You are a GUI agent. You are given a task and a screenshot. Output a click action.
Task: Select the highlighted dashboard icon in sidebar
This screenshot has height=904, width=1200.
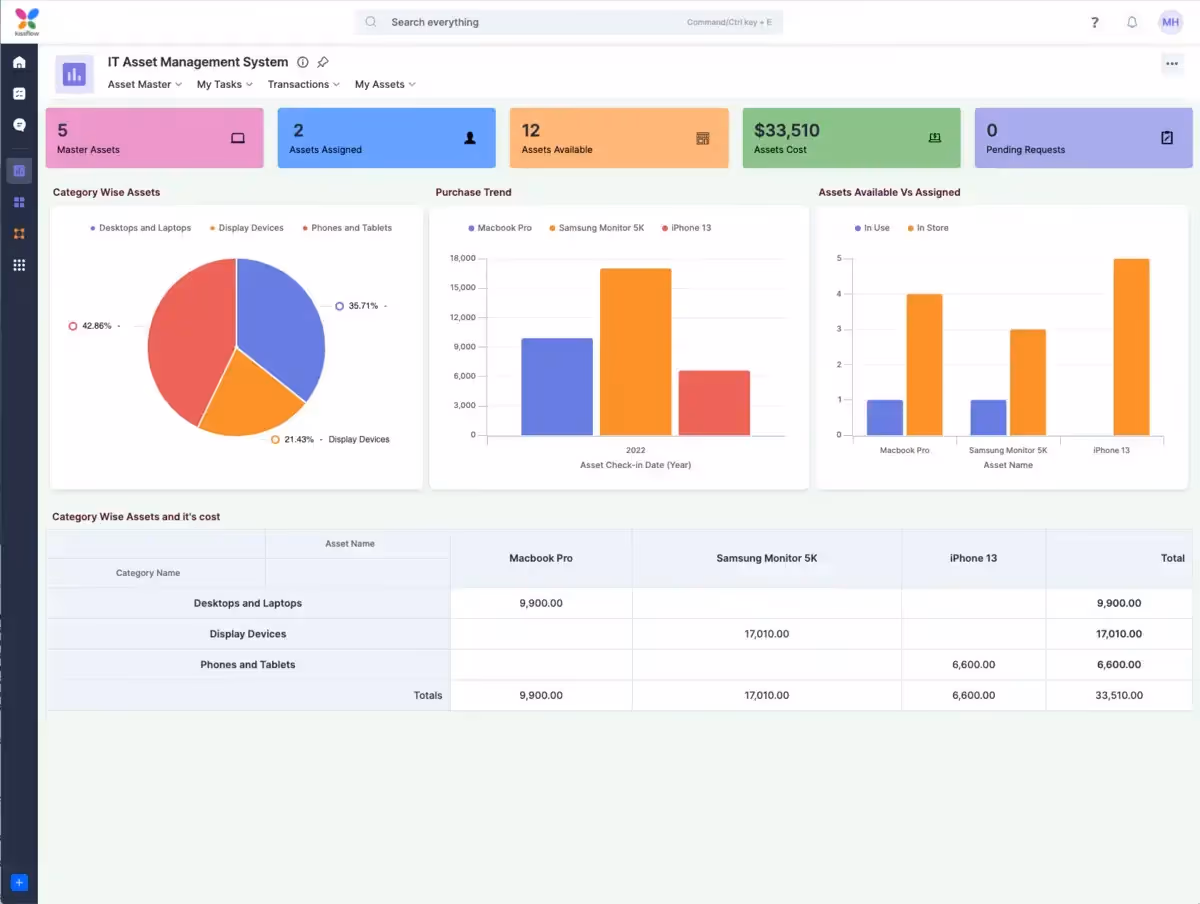(x=18, y=170)
